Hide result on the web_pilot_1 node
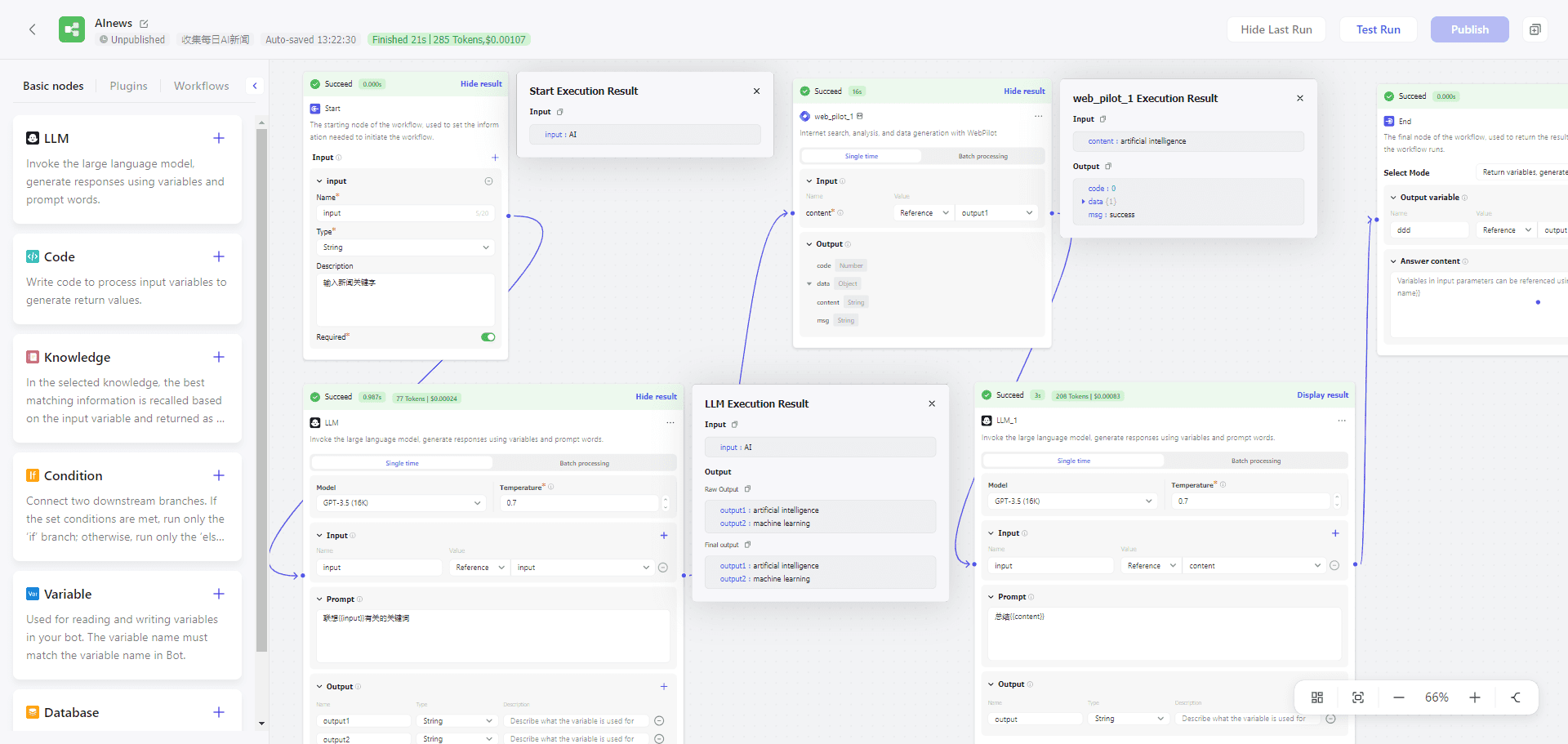Viewport: 1568px width, 744px height. pyautogui.click(x=1024, y=91)
